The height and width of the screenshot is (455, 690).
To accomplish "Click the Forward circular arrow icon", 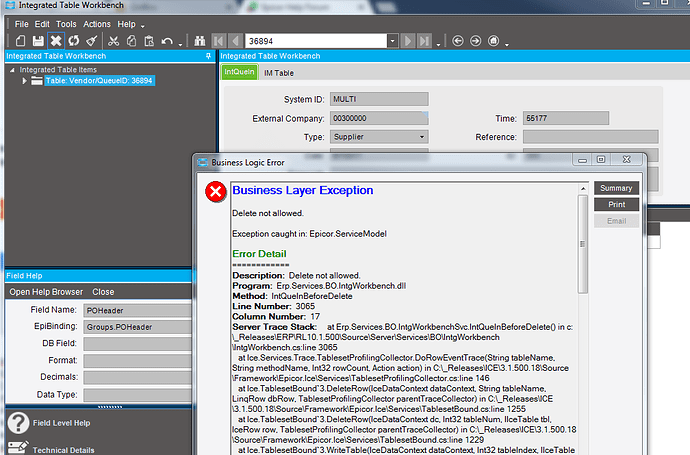I will click(x=476, y=41).
